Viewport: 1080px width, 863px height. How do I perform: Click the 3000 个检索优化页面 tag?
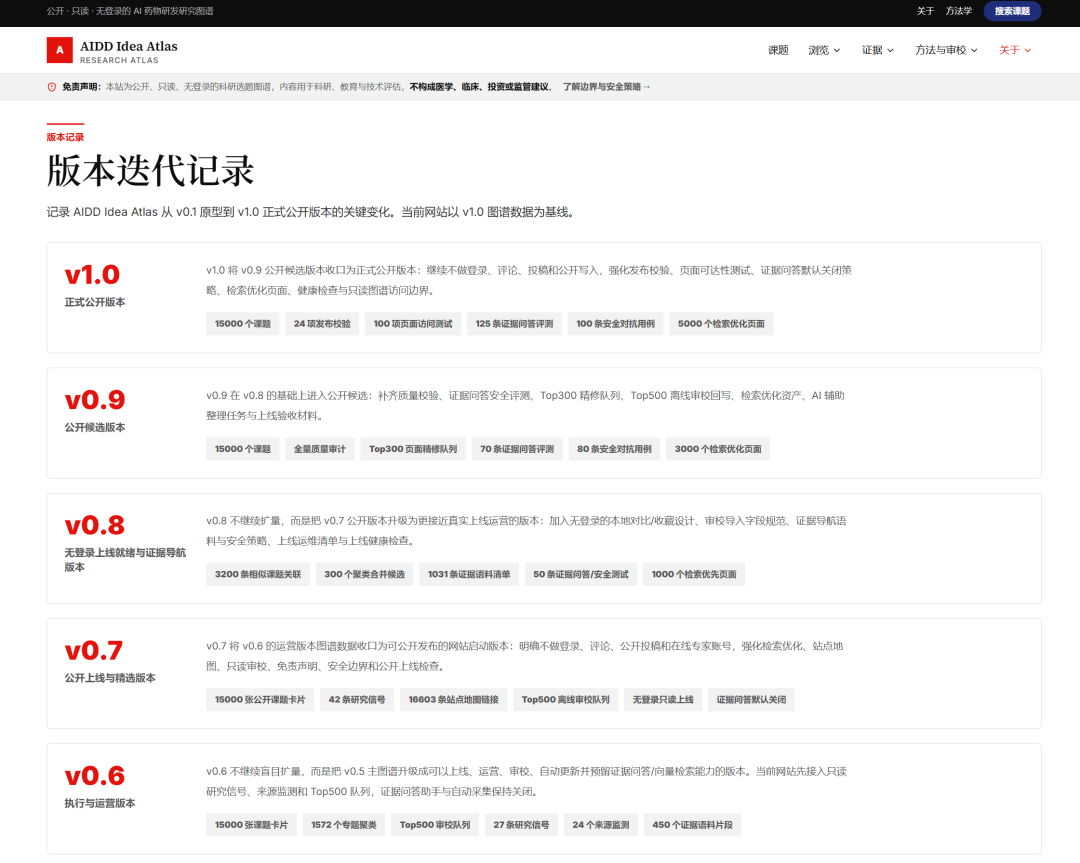click(718, 449)
